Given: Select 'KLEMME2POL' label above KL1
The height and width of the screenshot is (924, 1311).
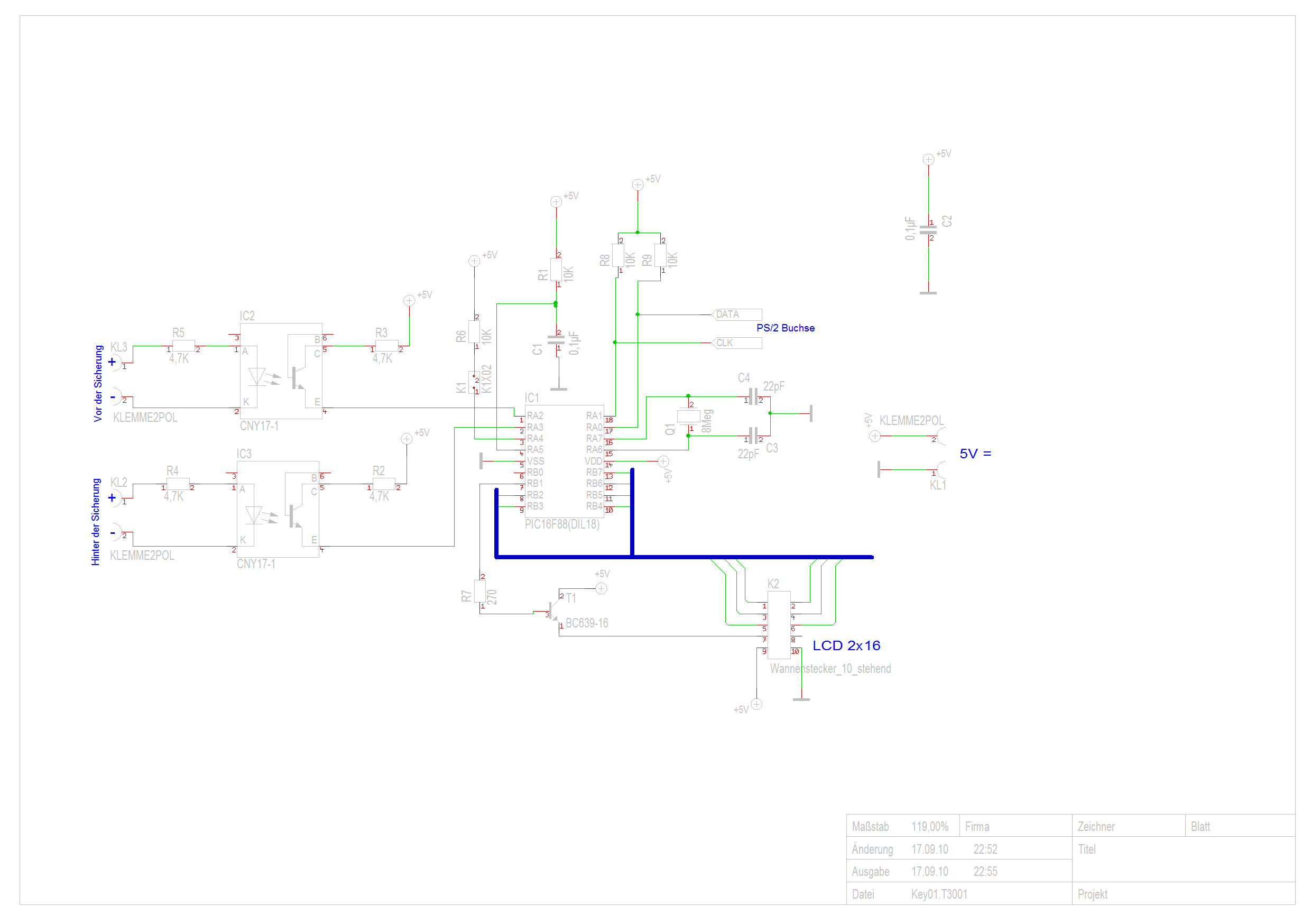Looking at the screenshot, I should pyautogui.click(x=911, y=421).
